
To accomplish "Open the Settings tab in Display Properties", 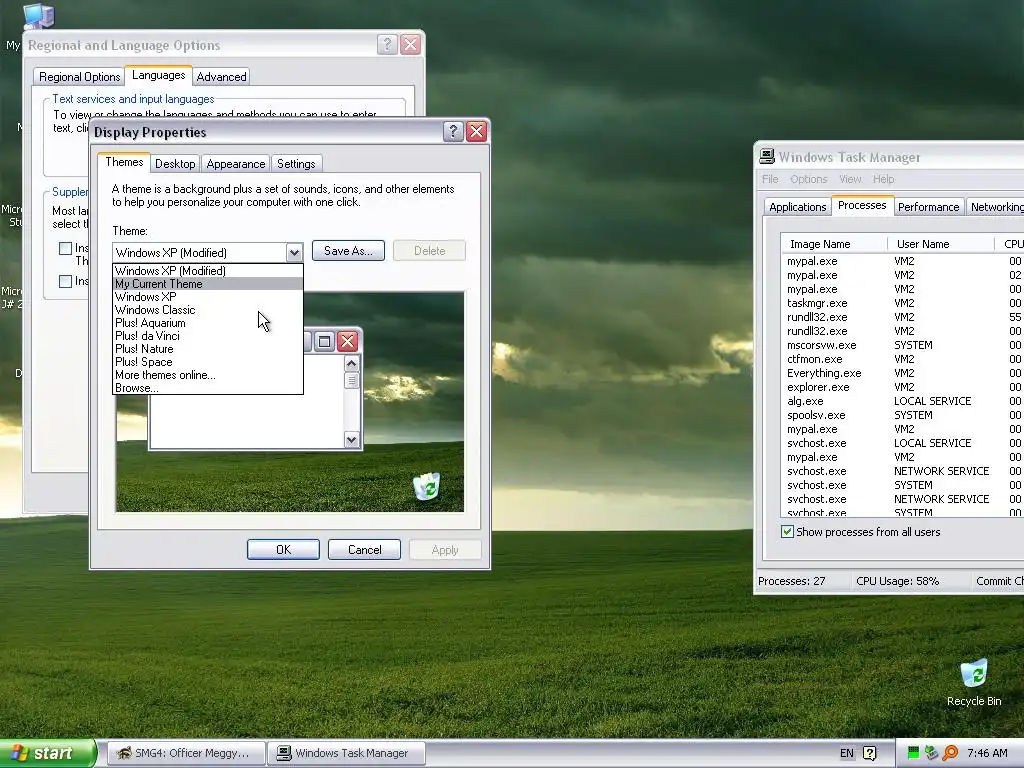I will pyautogui.click(x=296, y=164).
